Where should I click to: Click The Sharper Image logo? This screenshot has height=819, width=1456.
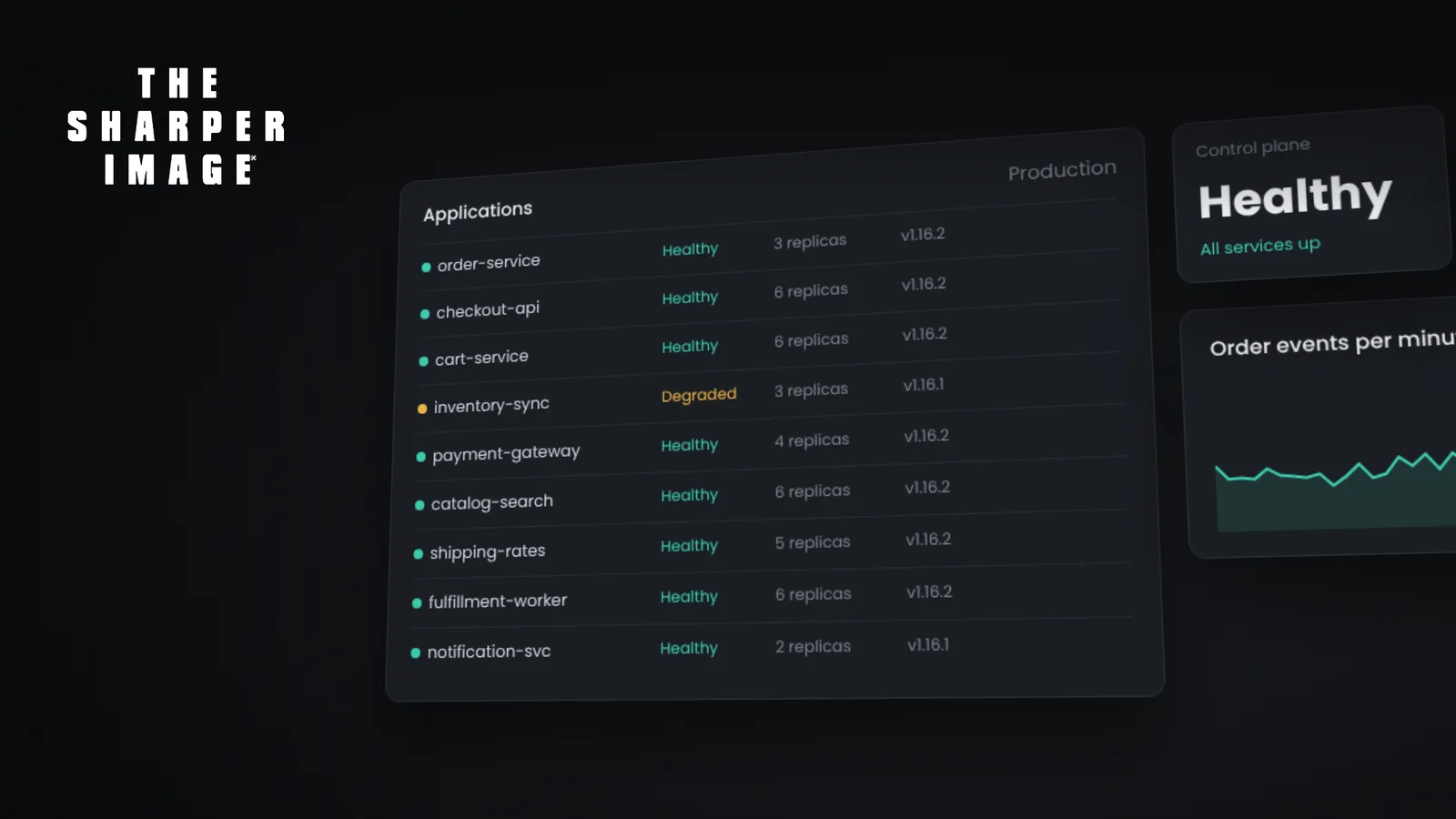pos(177,126)
